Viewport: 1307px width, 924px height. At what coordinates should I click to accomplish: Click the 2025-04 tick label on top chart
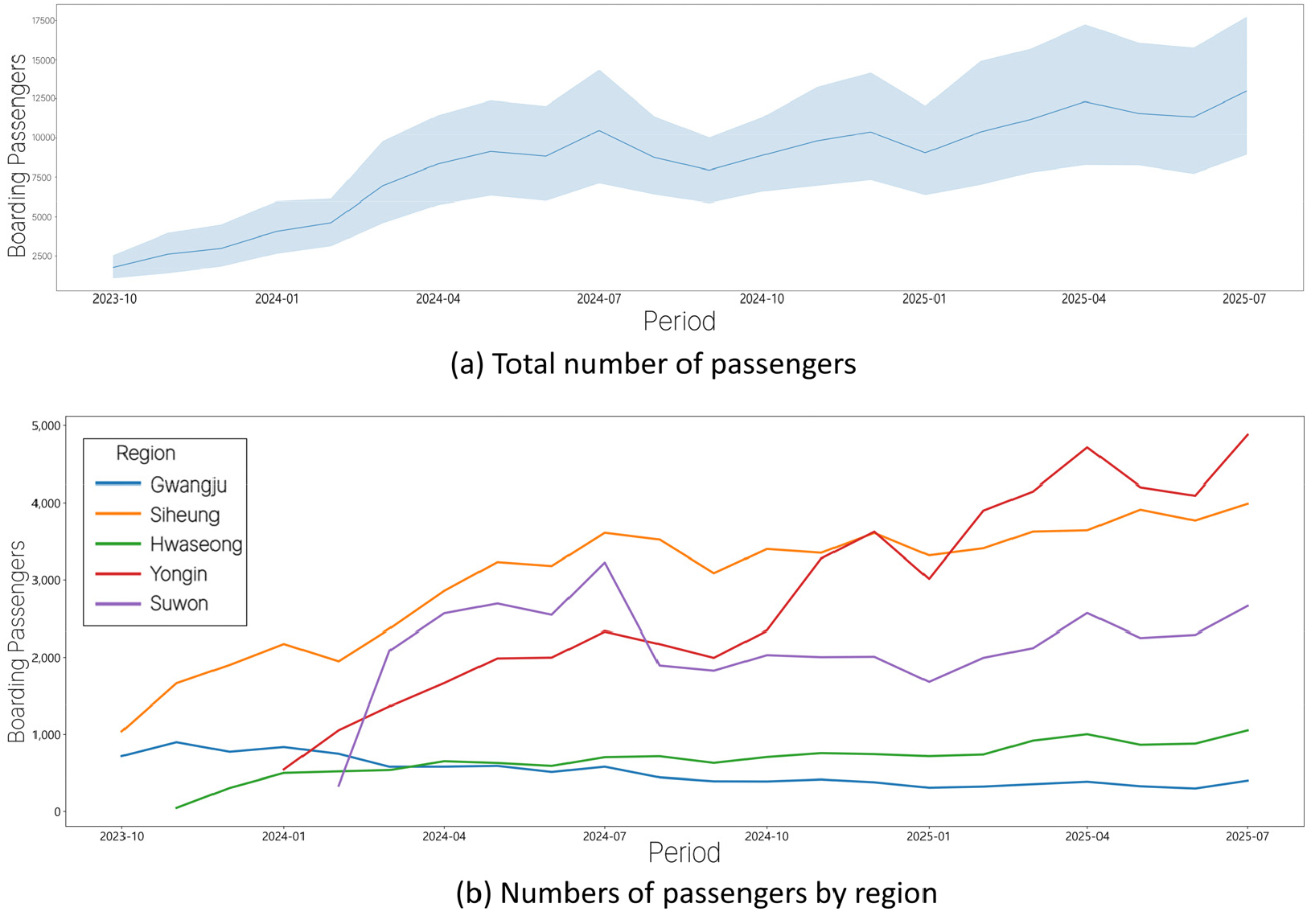(1083, 299)
